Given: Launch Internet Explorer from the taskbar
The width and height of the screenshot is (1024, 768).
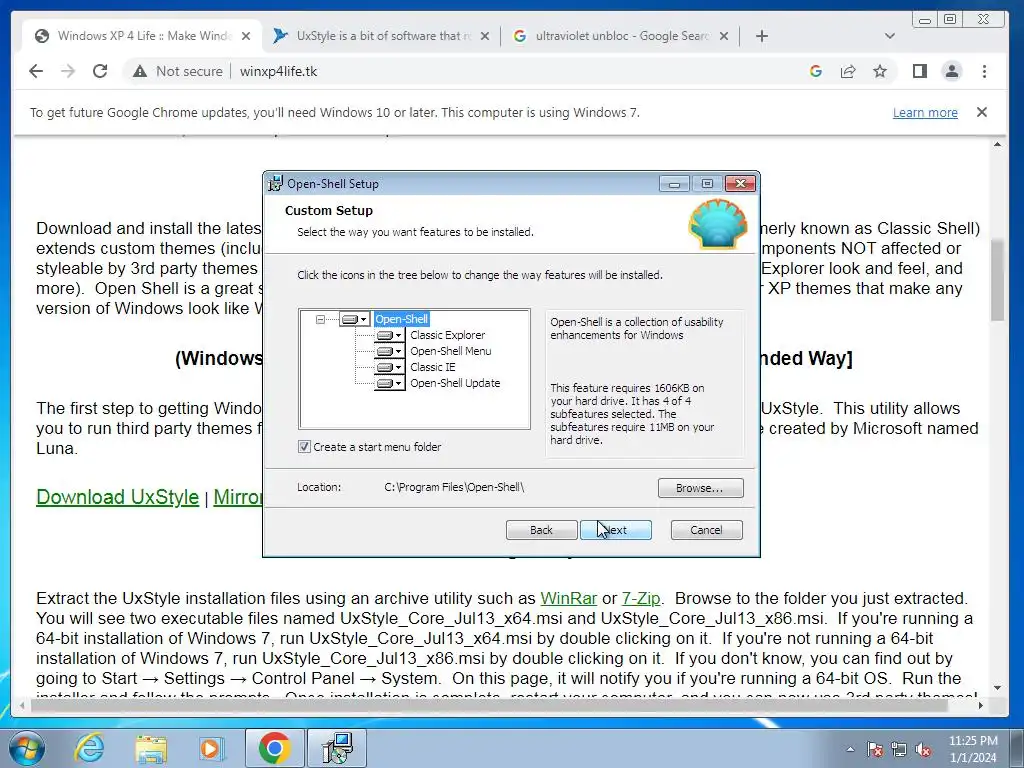Looking at the screenshot, I should click(89, 748).
